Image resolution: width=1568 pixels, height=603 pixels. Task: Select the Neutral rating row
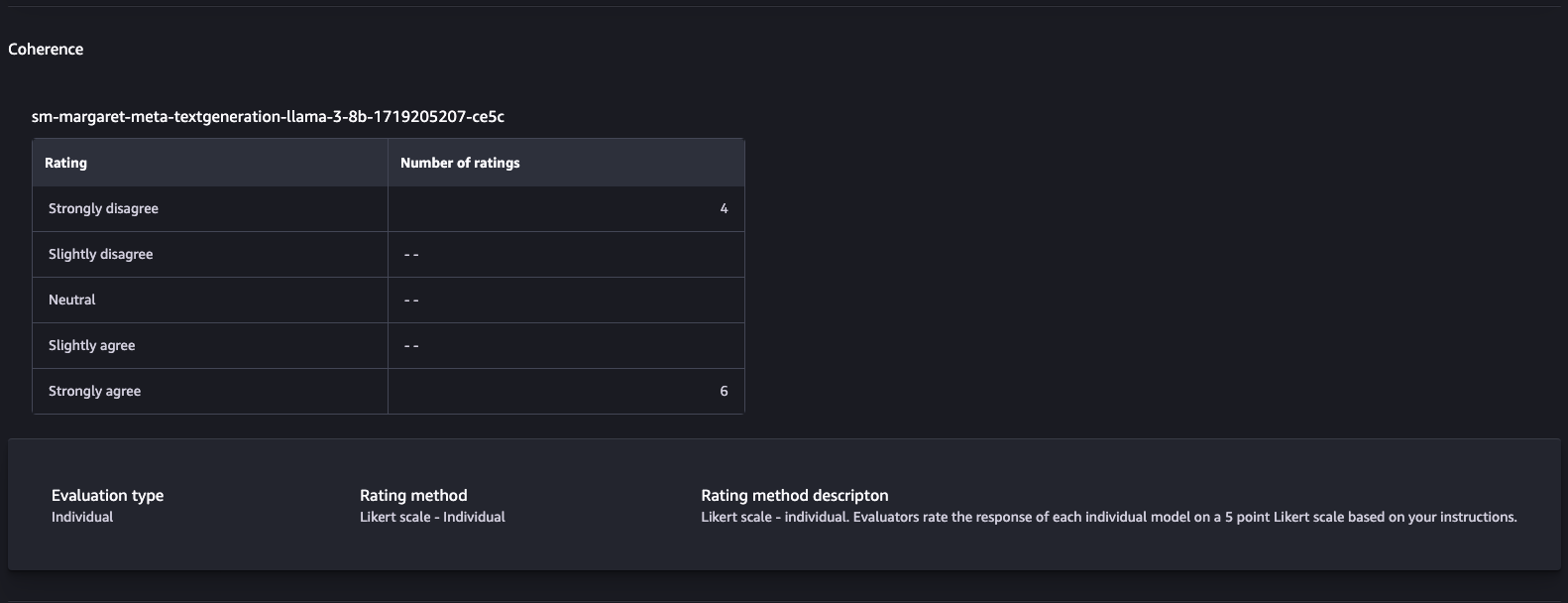click(72, 300)
